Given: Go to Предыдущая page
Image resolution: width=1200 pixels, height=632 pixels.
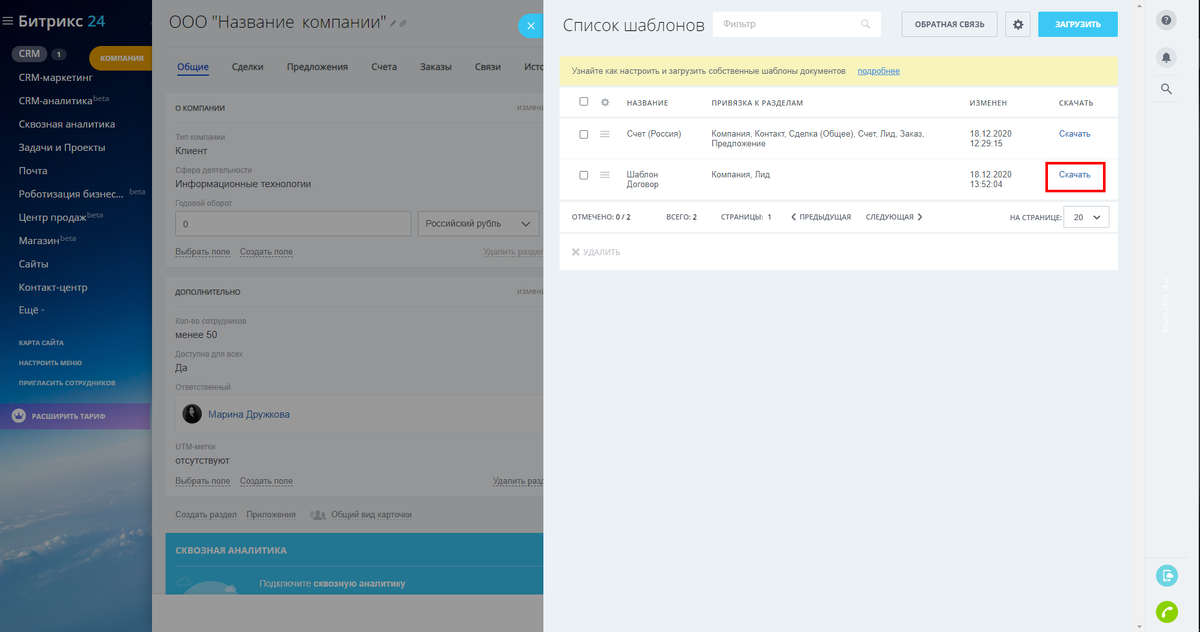Looking at the screenshot, I should [x=820, y=216].
